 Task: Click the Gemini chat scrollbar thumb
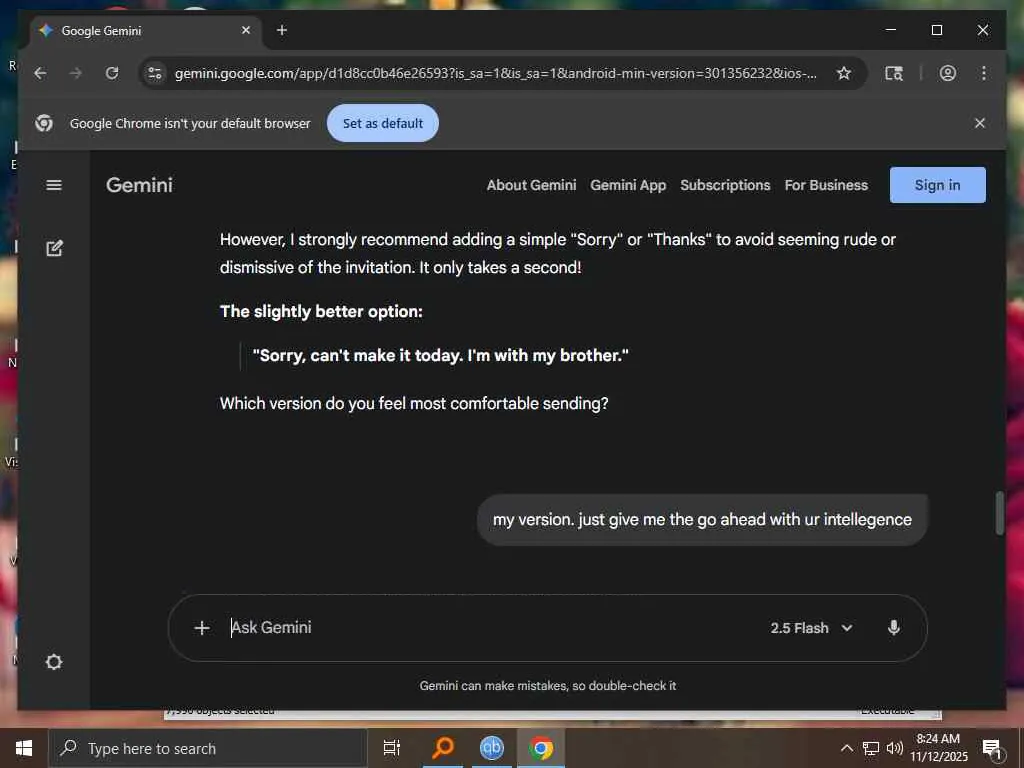[x=999, y=513]
